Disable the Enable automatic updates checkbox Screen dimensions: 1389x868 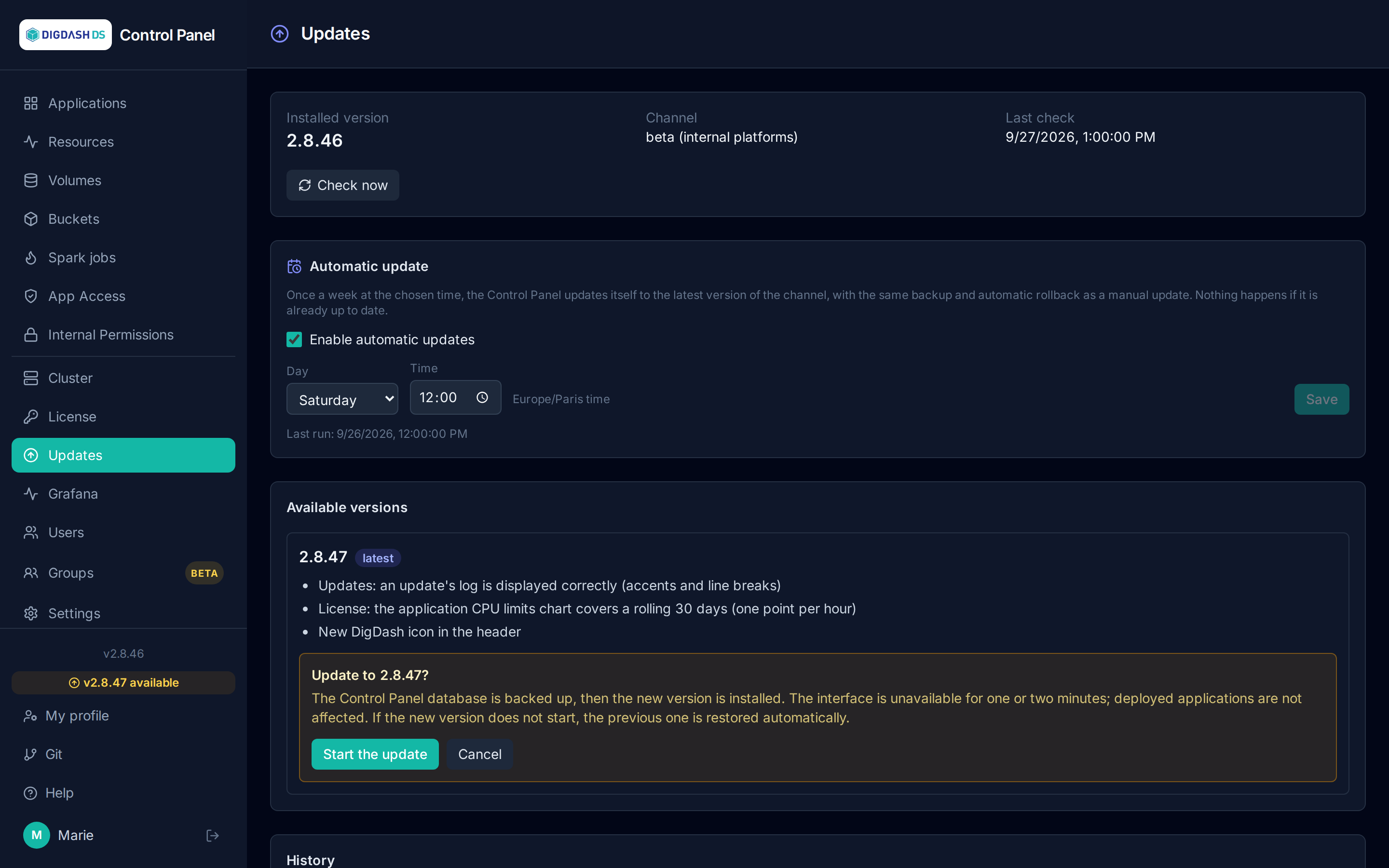(x=294, y=339)
